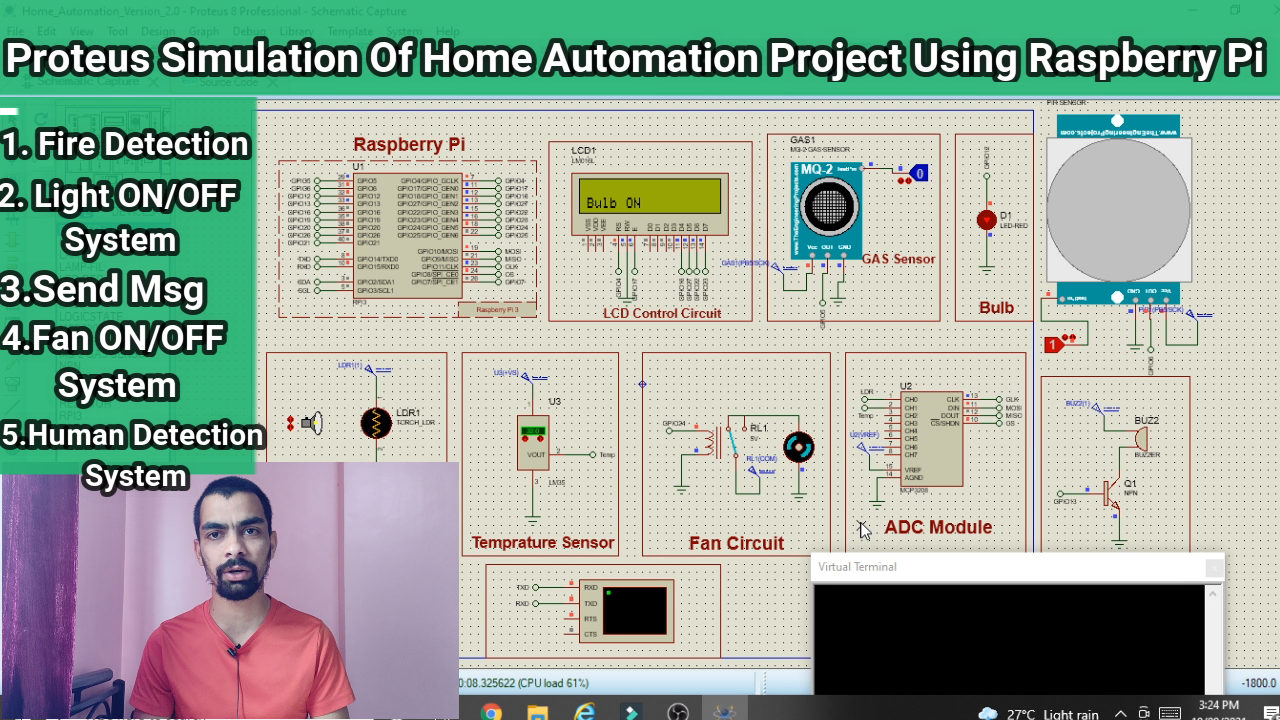Select the PIR sensor component
The height and width of the screenshot is (720, 1280).
[x=1118, y=210]
